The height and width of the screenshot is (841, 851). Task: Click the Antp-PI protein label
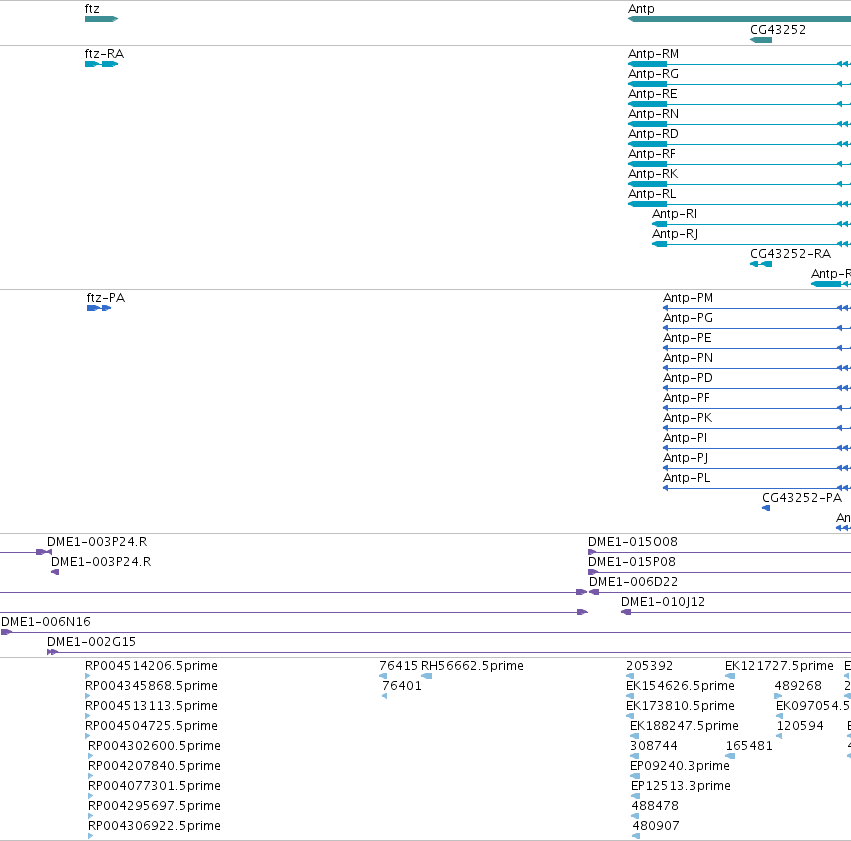685,438
